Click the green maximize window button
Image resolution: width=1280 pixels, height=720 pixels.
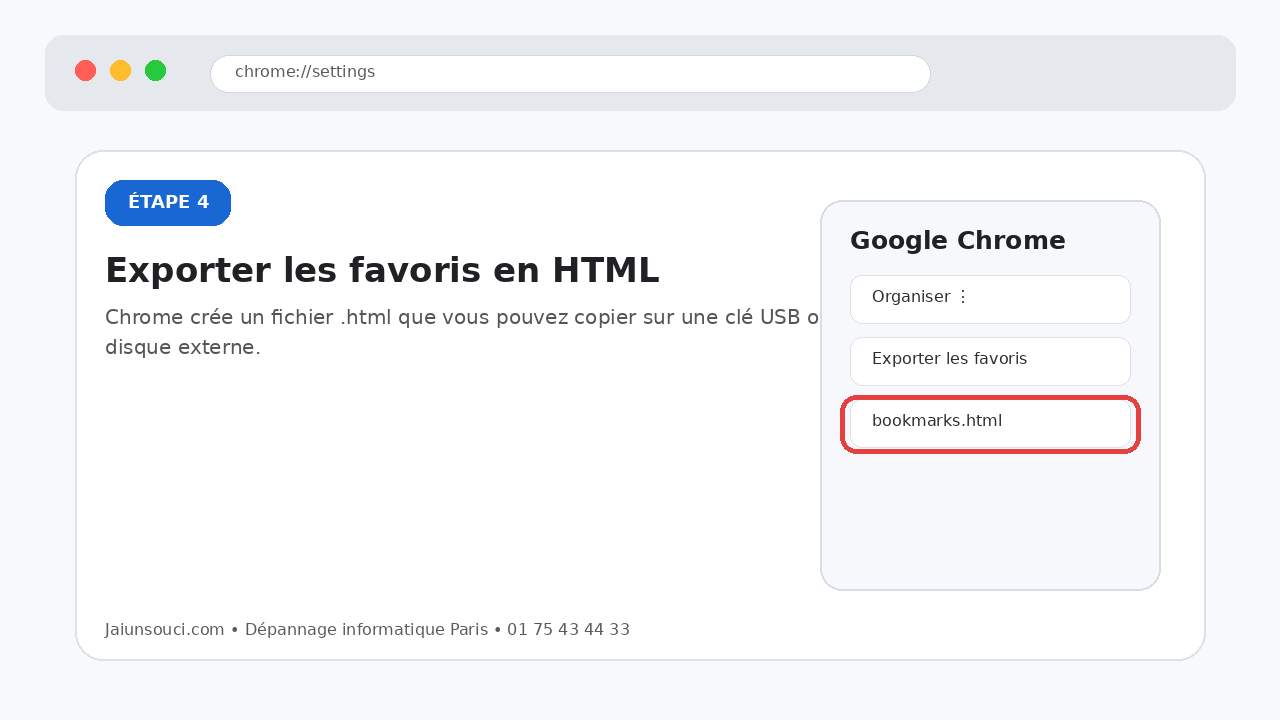coord(156,71)
